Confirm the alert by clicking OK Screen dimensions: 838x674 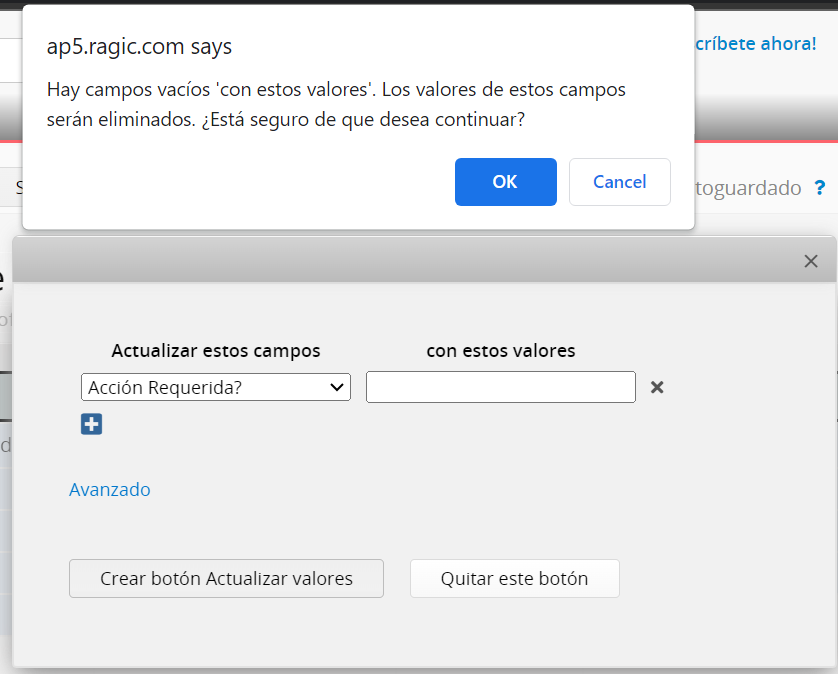tap(505, 182)
